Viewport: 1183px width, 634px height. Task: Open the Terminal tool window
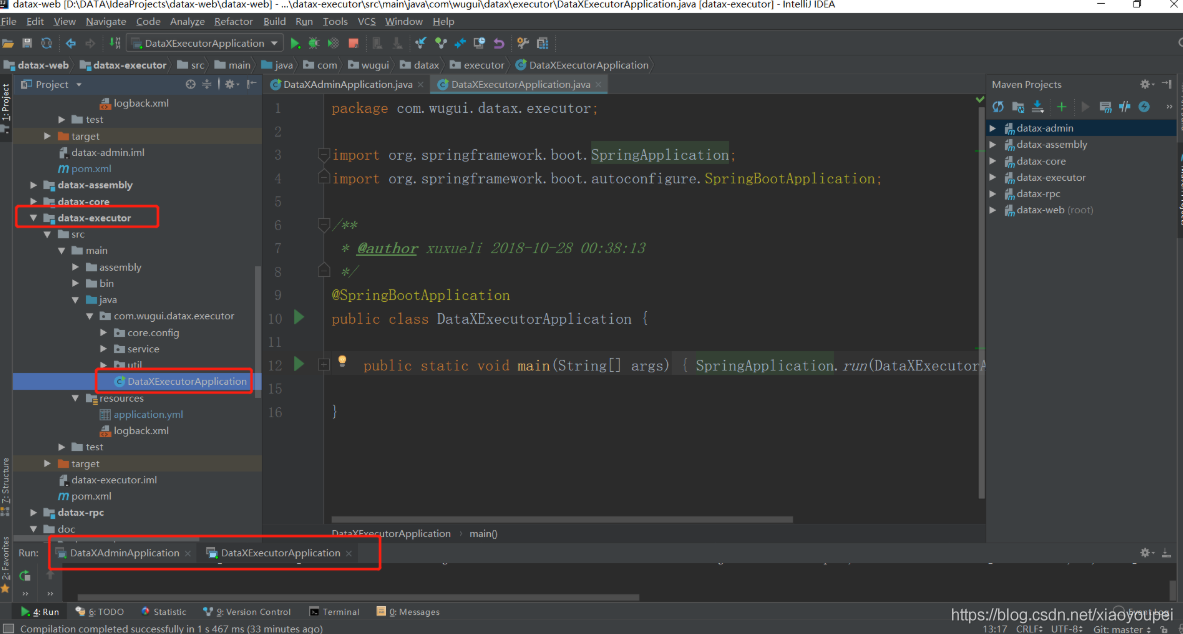click(x=335, y=611)
